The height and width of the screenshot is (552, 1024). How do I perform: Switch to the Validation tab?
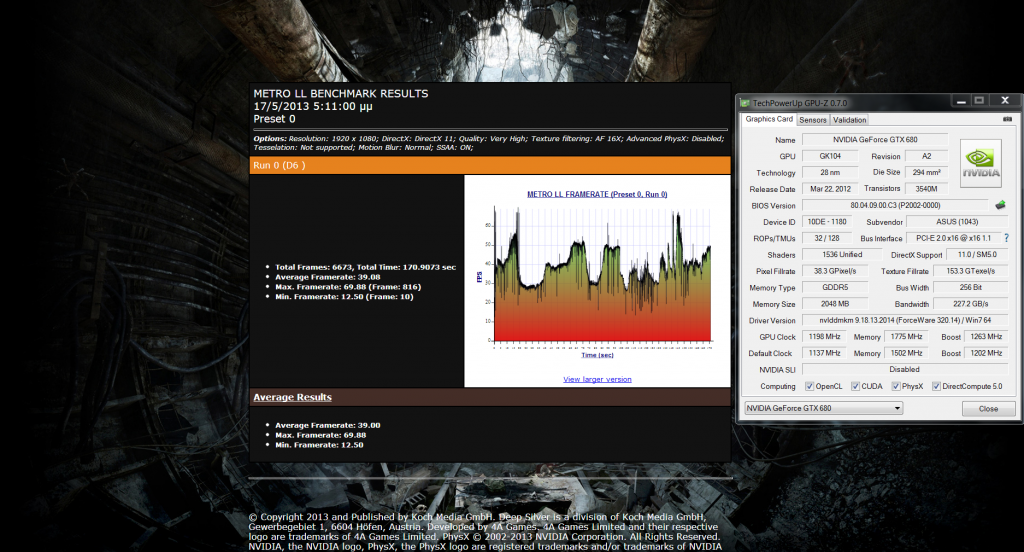pos(849,120)
